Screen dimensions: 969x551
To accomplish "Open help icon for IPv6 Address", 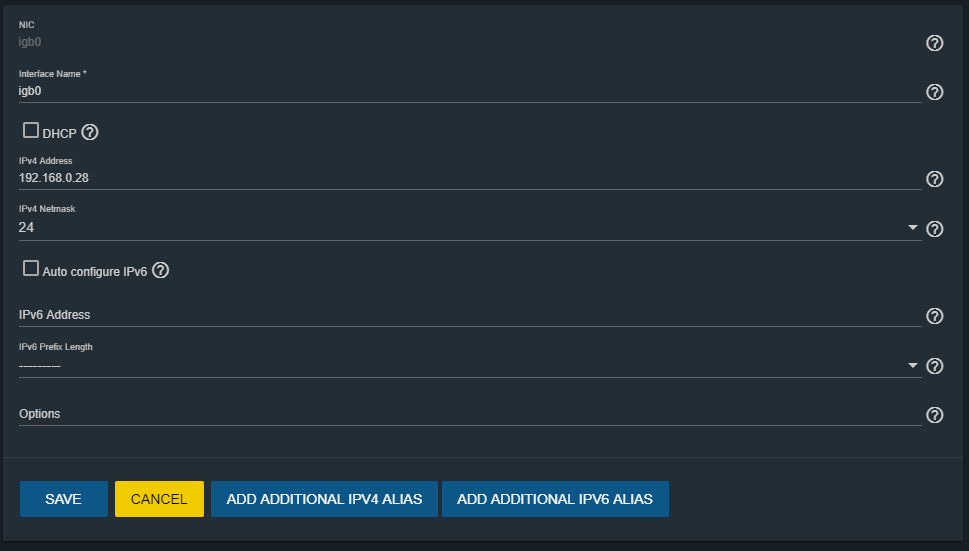I will (935, 316).
